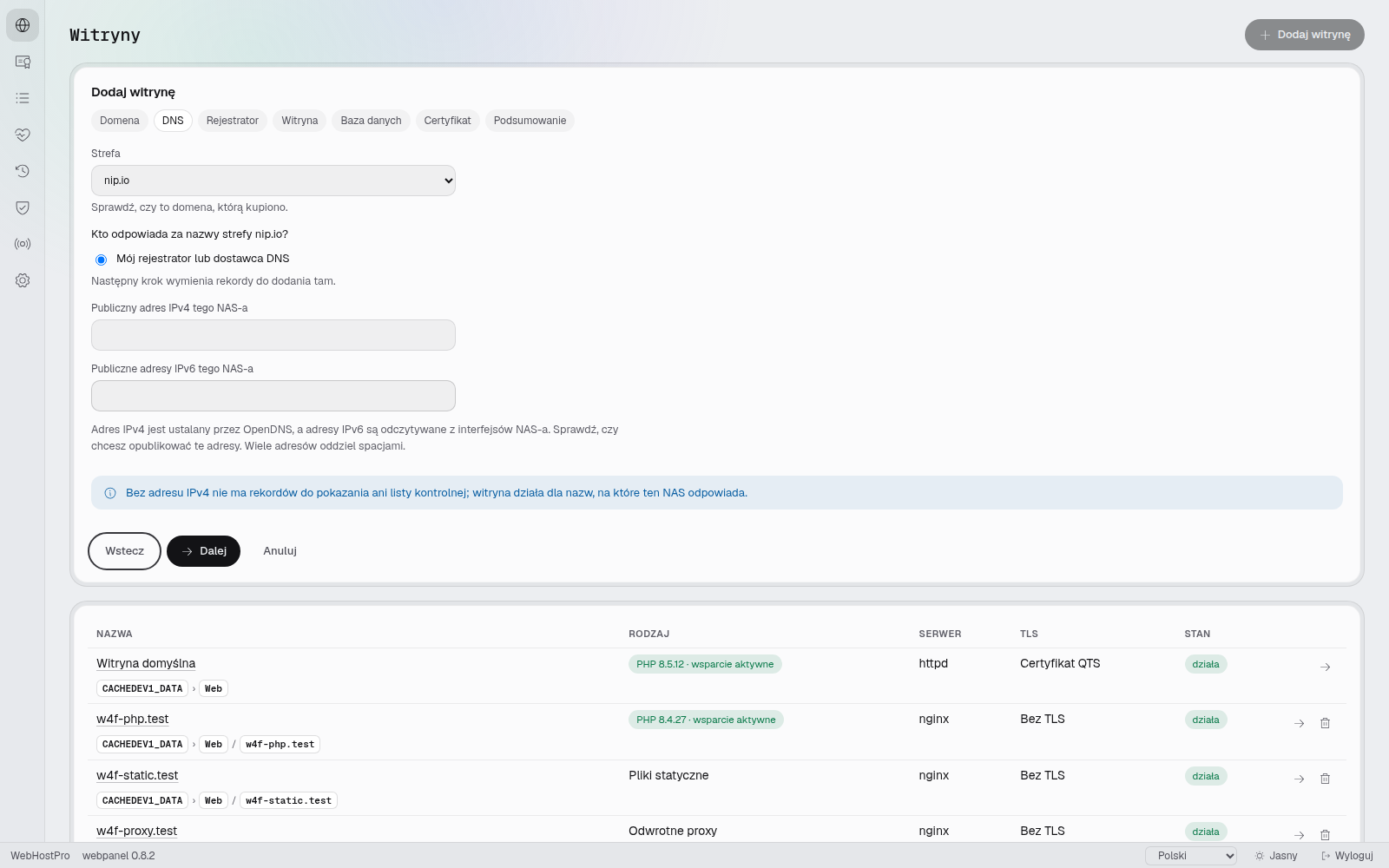The image size is (1389, 868).
Task: Open the security shield icon in sidebar
Action: (23, 207)
